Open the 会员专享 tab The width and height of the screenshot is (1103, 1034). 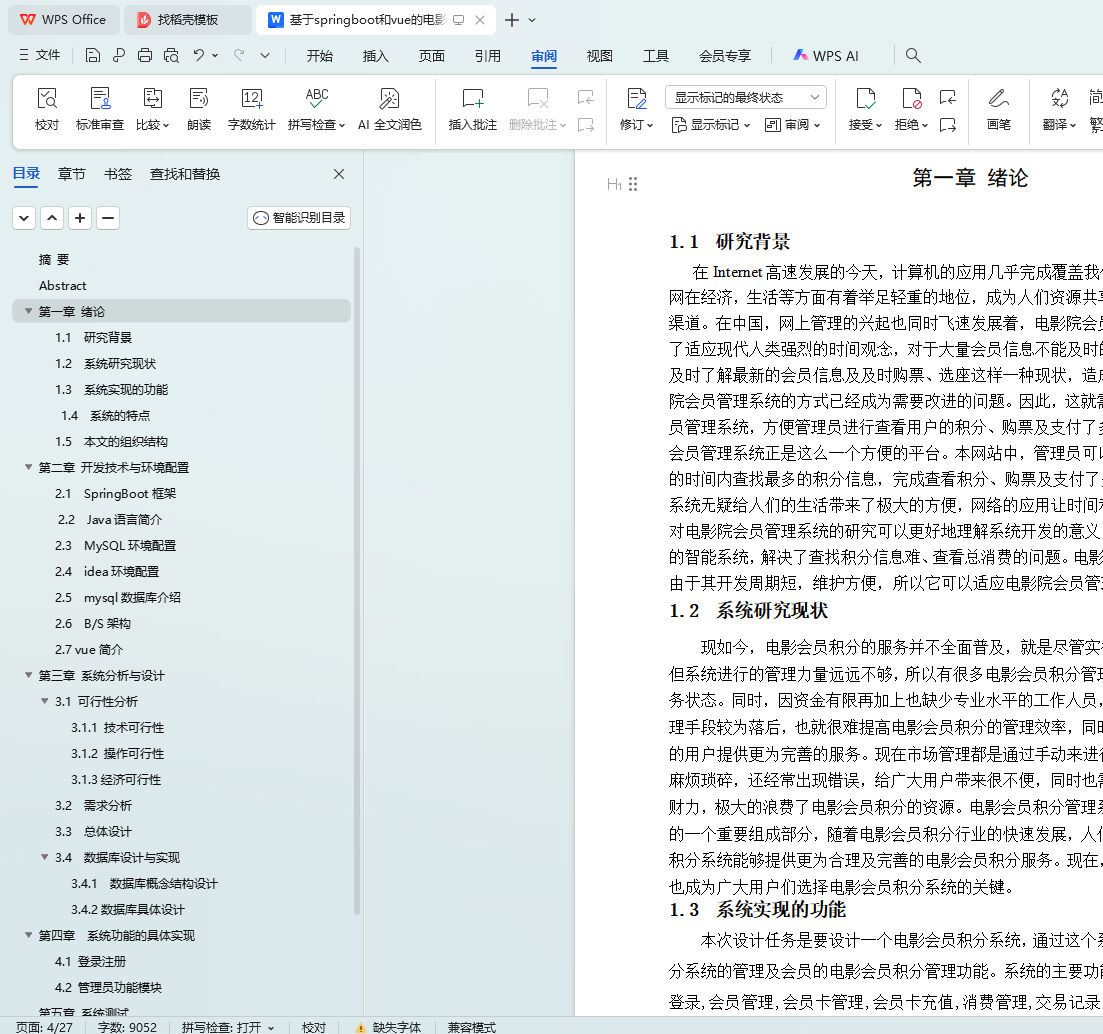point(725,56)
